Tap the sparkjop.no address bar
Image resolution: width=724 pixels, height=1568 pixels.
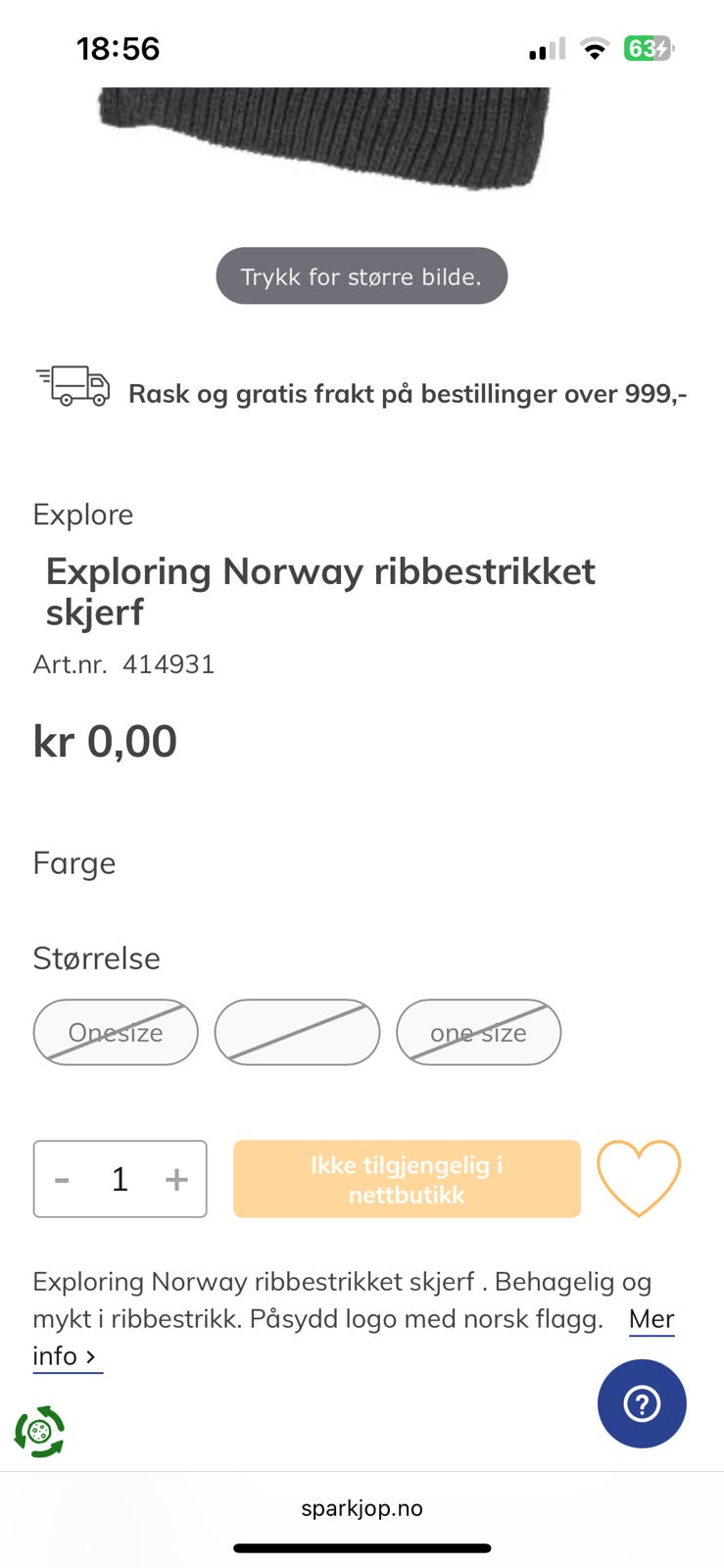(362, 1508)
